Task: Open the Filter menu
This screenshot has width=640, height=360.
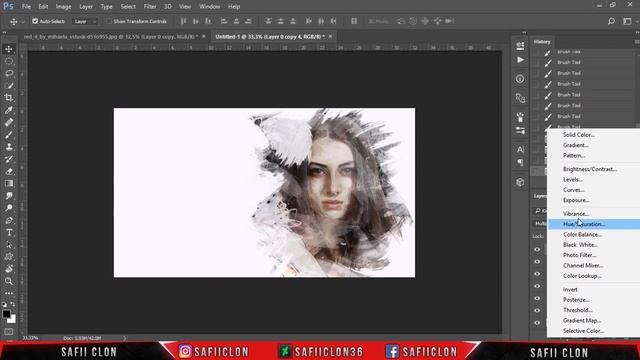Action: point(150,7)
